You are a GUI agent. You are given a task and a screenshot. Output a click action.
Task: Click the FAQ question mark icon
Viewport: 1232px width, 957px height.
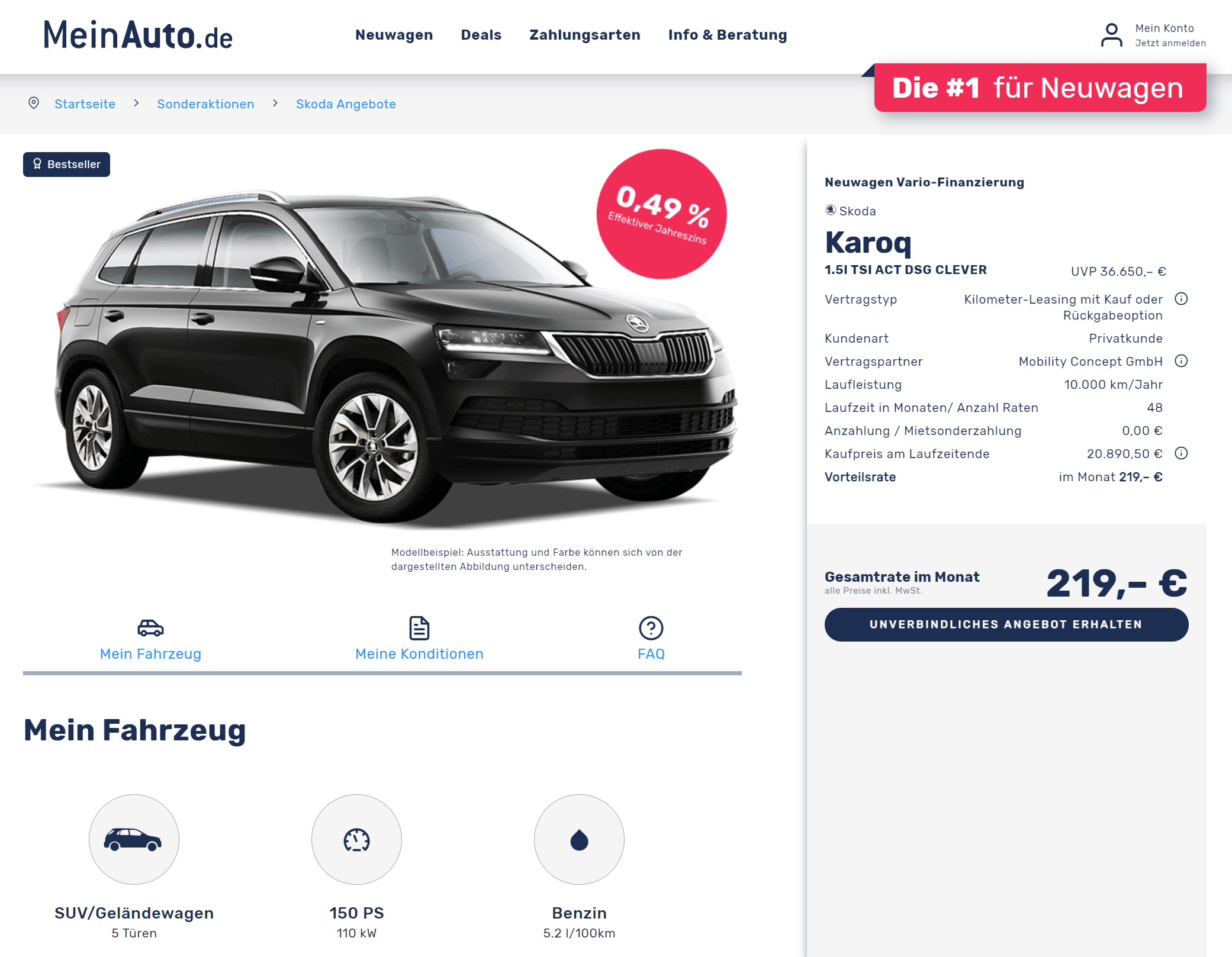651,628
